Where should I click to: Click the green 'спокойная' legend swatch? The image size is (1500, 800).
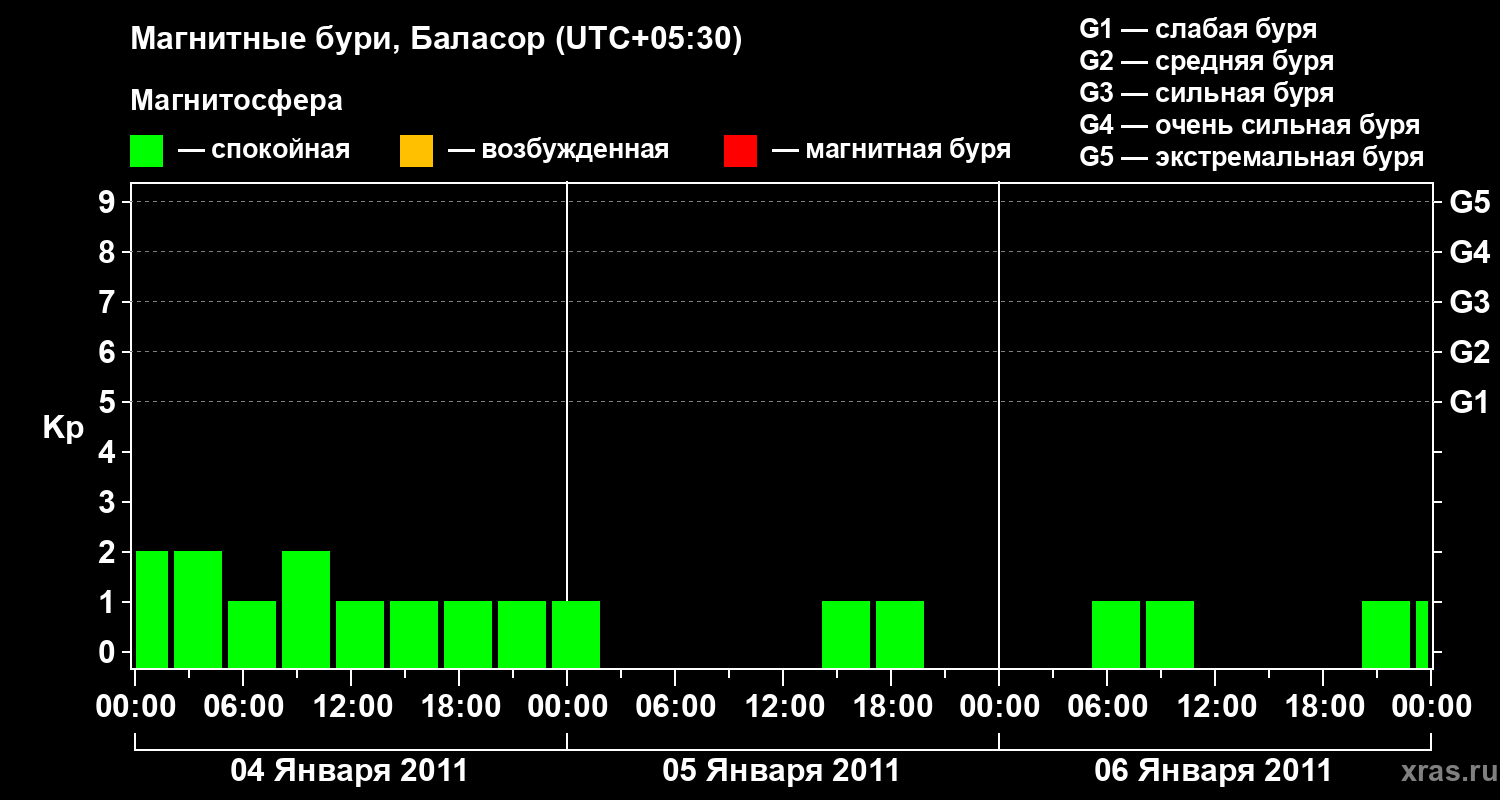pyautogui.click(x=146, y=150)
